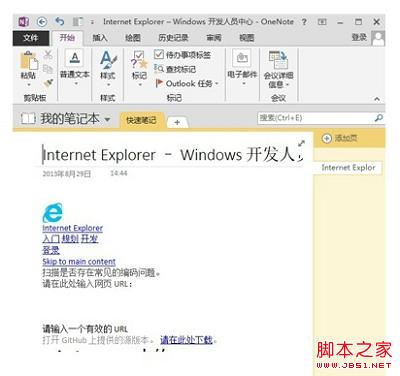The image size is (400, 376).
Task: Click 查找标记 find tags
Action: pos(175,69)
